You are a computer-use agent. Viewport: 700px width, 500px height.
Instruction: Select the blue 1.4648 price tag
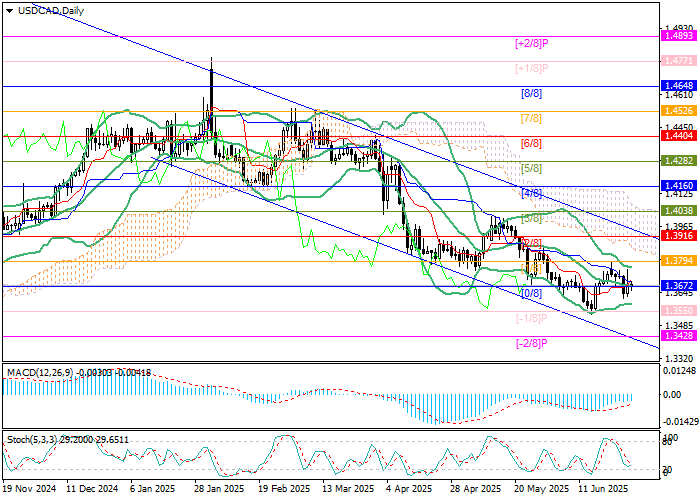tap(678, 86)
